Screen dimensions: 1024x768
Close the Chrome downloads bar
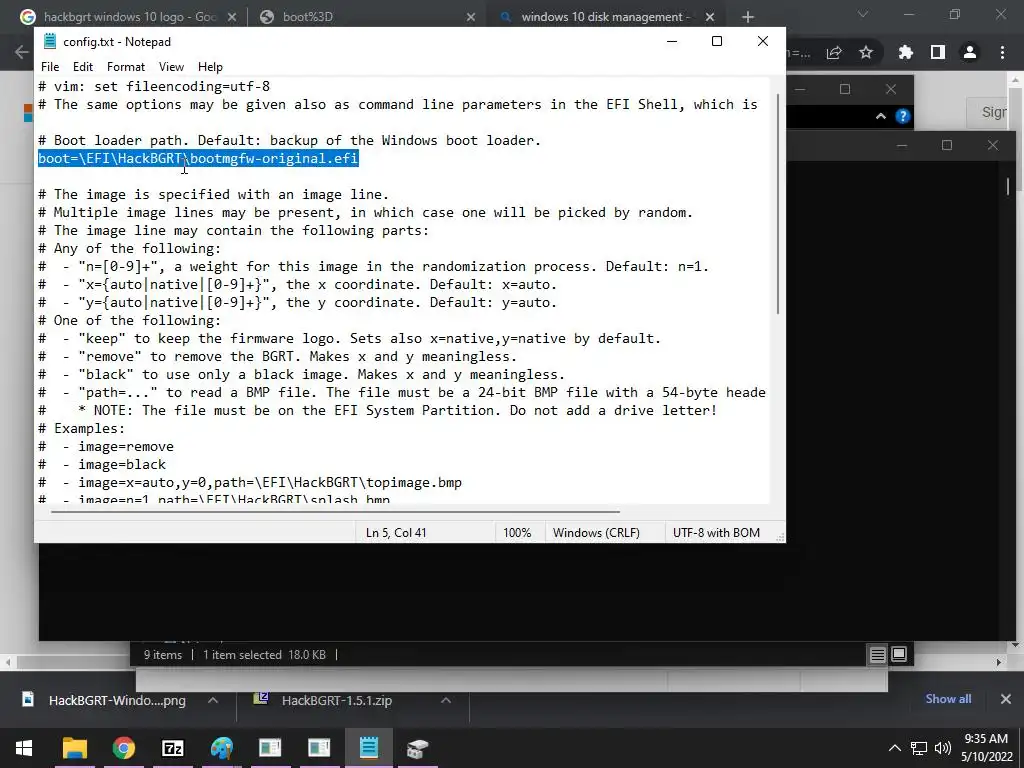(x=1006, y=699)
